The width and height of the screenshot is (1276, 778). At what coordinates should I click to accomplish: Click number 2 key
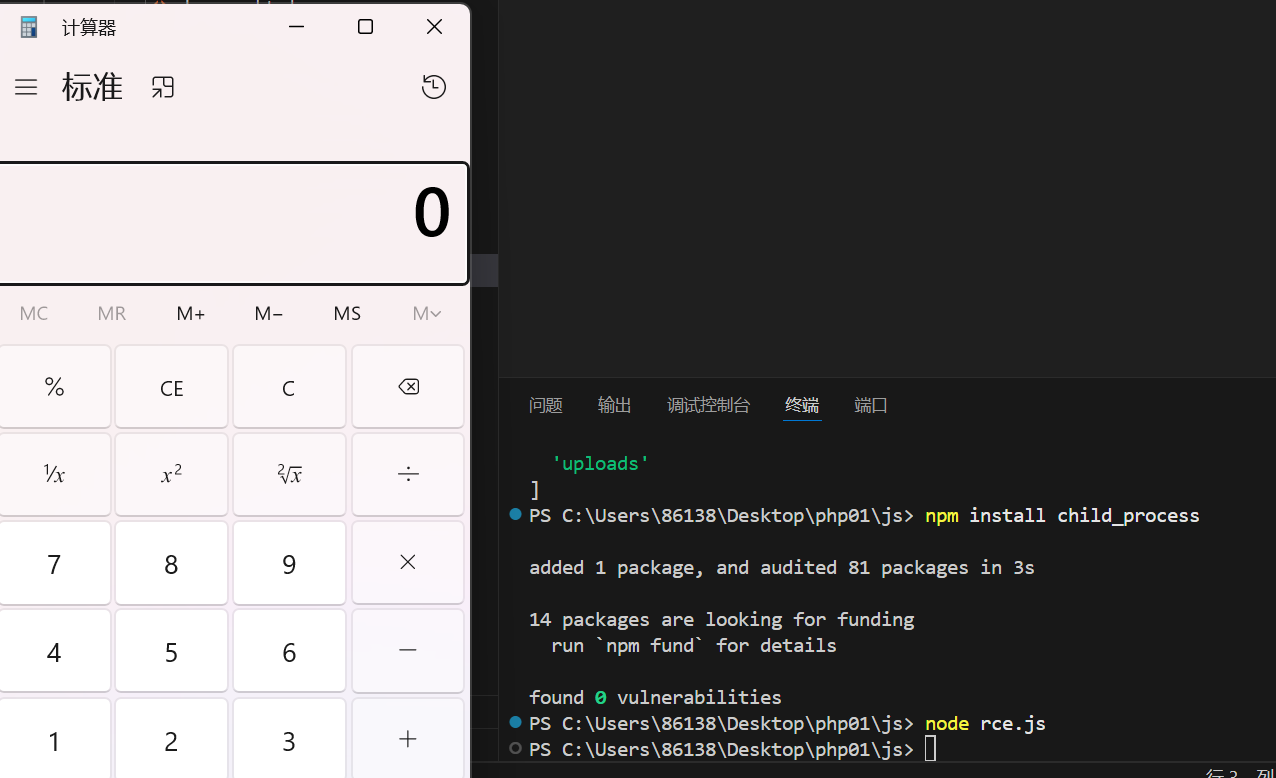pos(172,740)
